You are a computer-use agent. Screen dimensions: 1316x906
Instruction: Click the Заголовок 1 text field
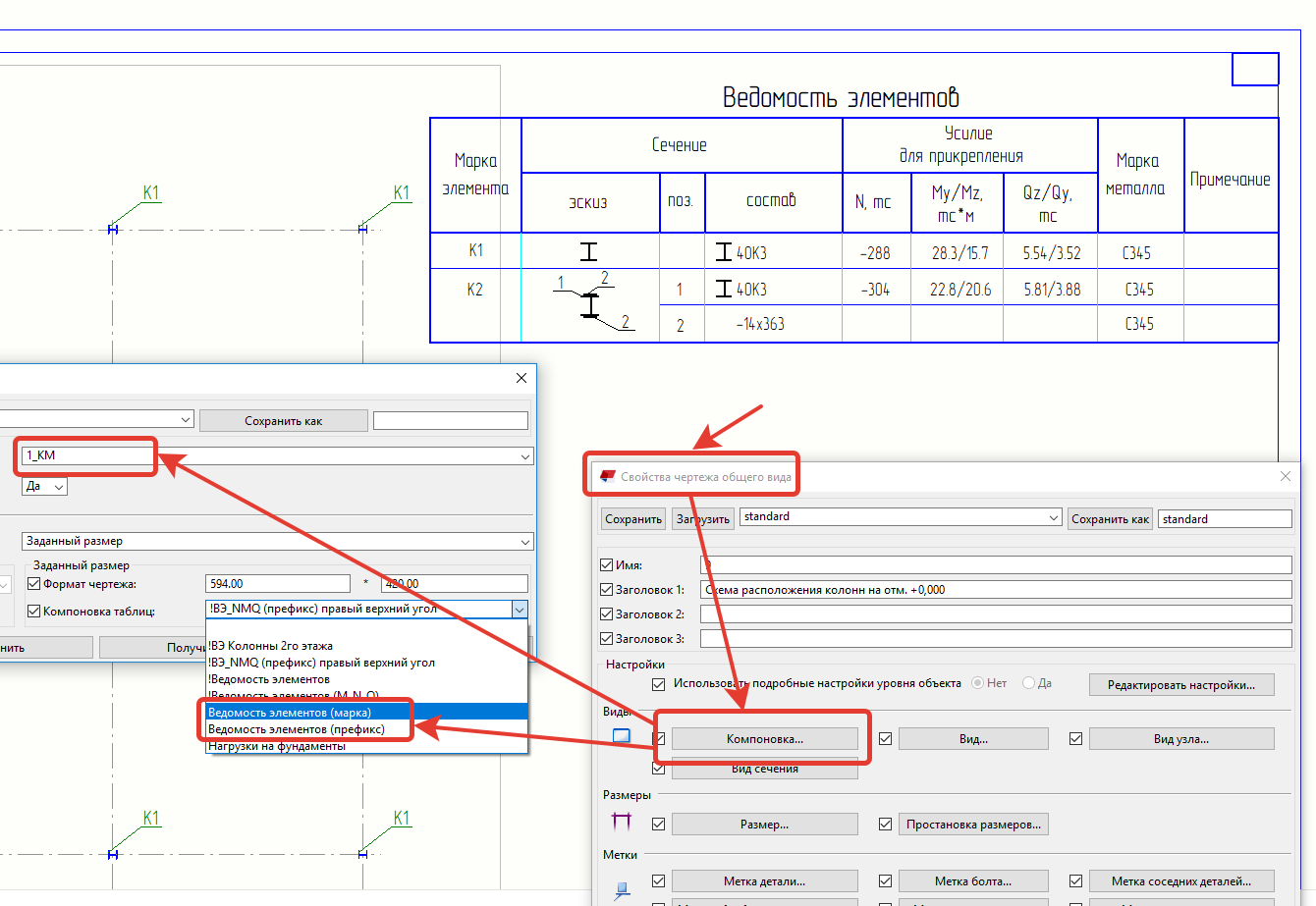tap(996, 590)
